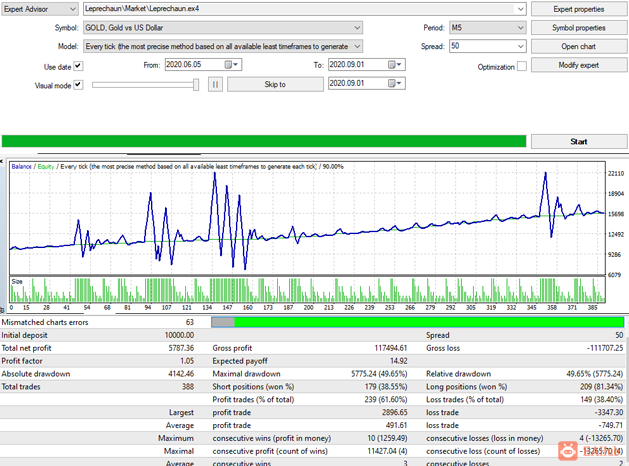
Task: Click the Profit trades value 239 (61.60%)
Action: click(x=386, y=399)
